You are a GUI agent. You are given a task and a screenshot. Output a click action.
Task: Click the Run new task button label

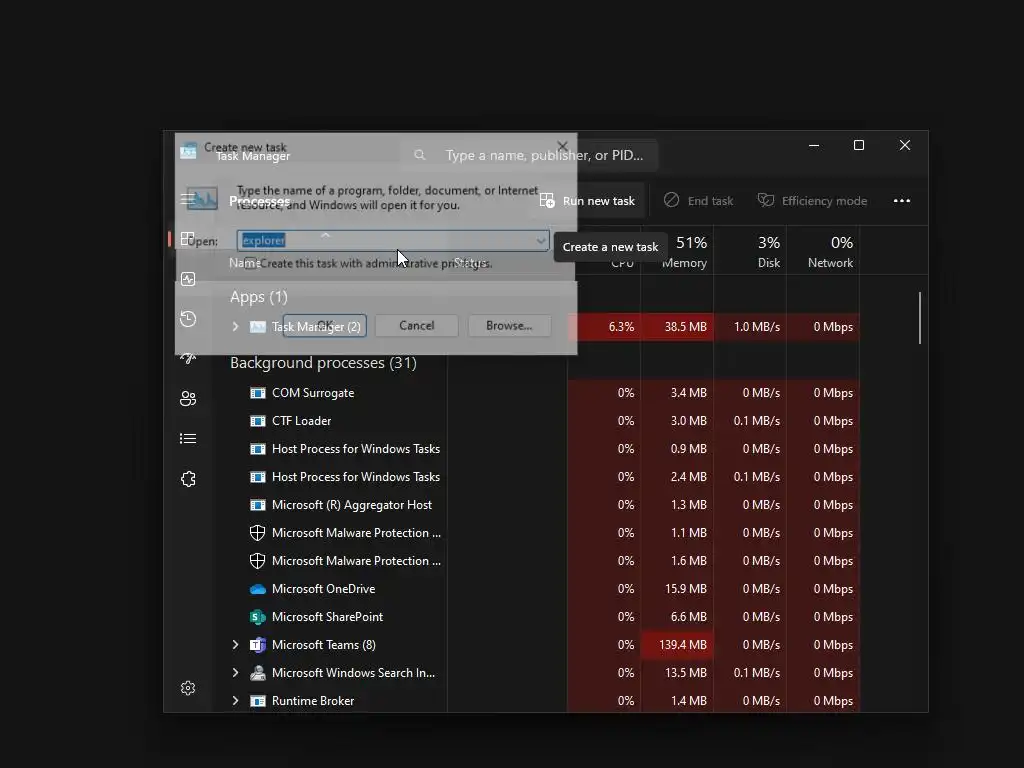599,201
